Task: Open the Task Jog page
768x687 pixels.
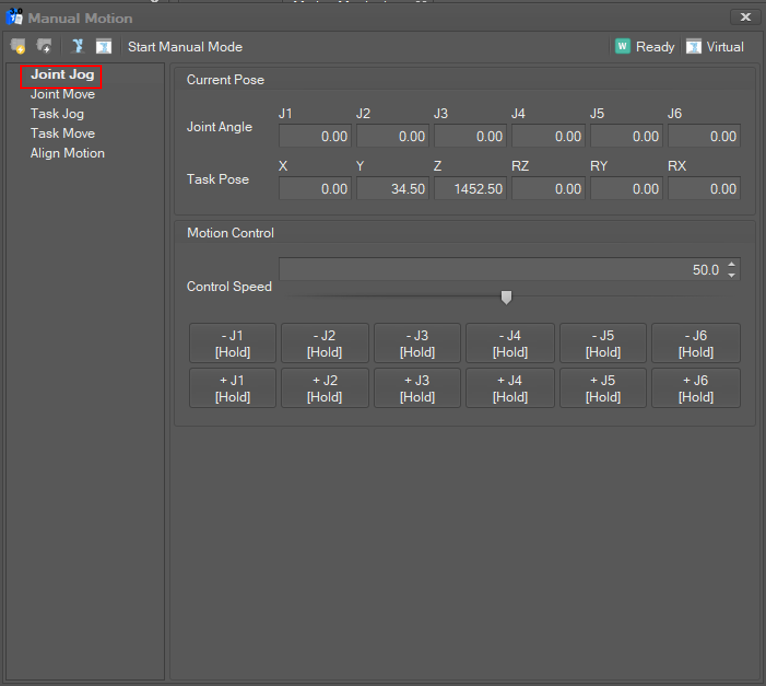Action: point(57,114)
